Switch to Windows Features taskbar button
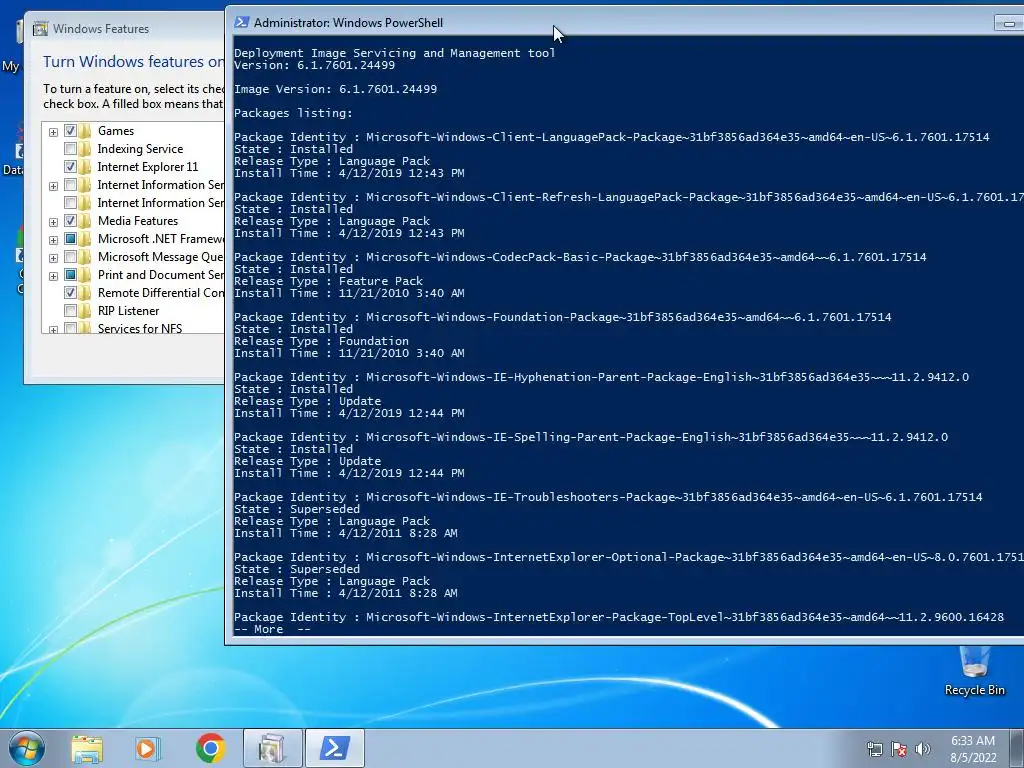The image size is (1024, 768). point(272,748)
